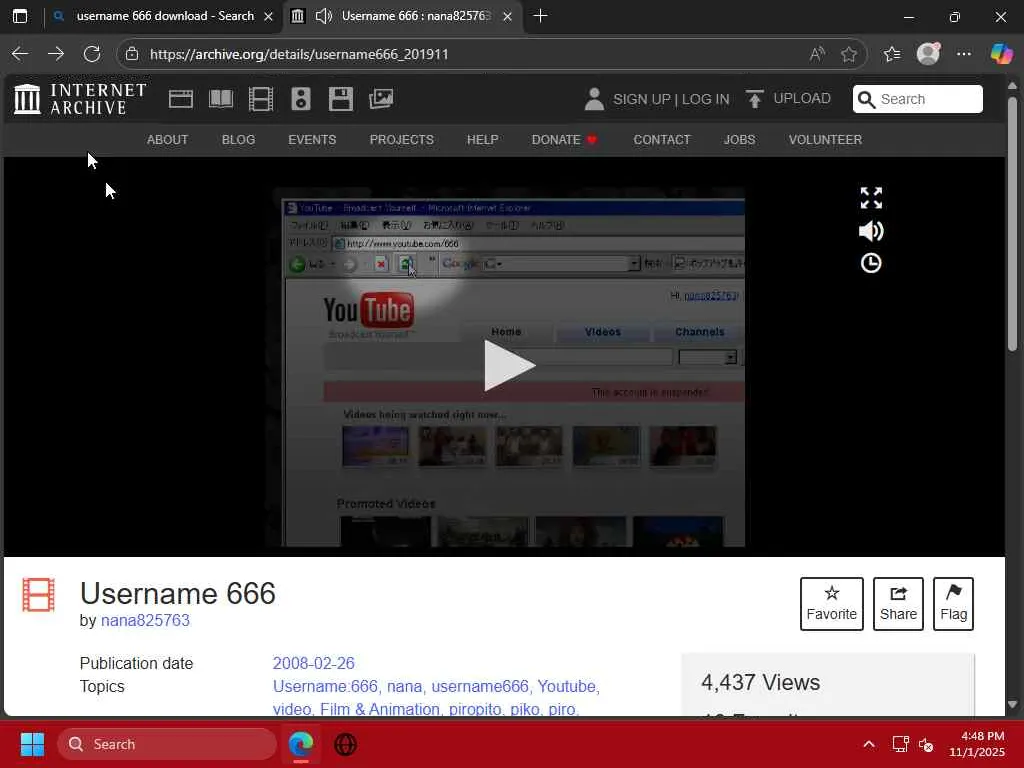The height and width of the screenshot is (768, 1024).
Task: Open uploader nana825763 link
Action: [x=145, y=620]
